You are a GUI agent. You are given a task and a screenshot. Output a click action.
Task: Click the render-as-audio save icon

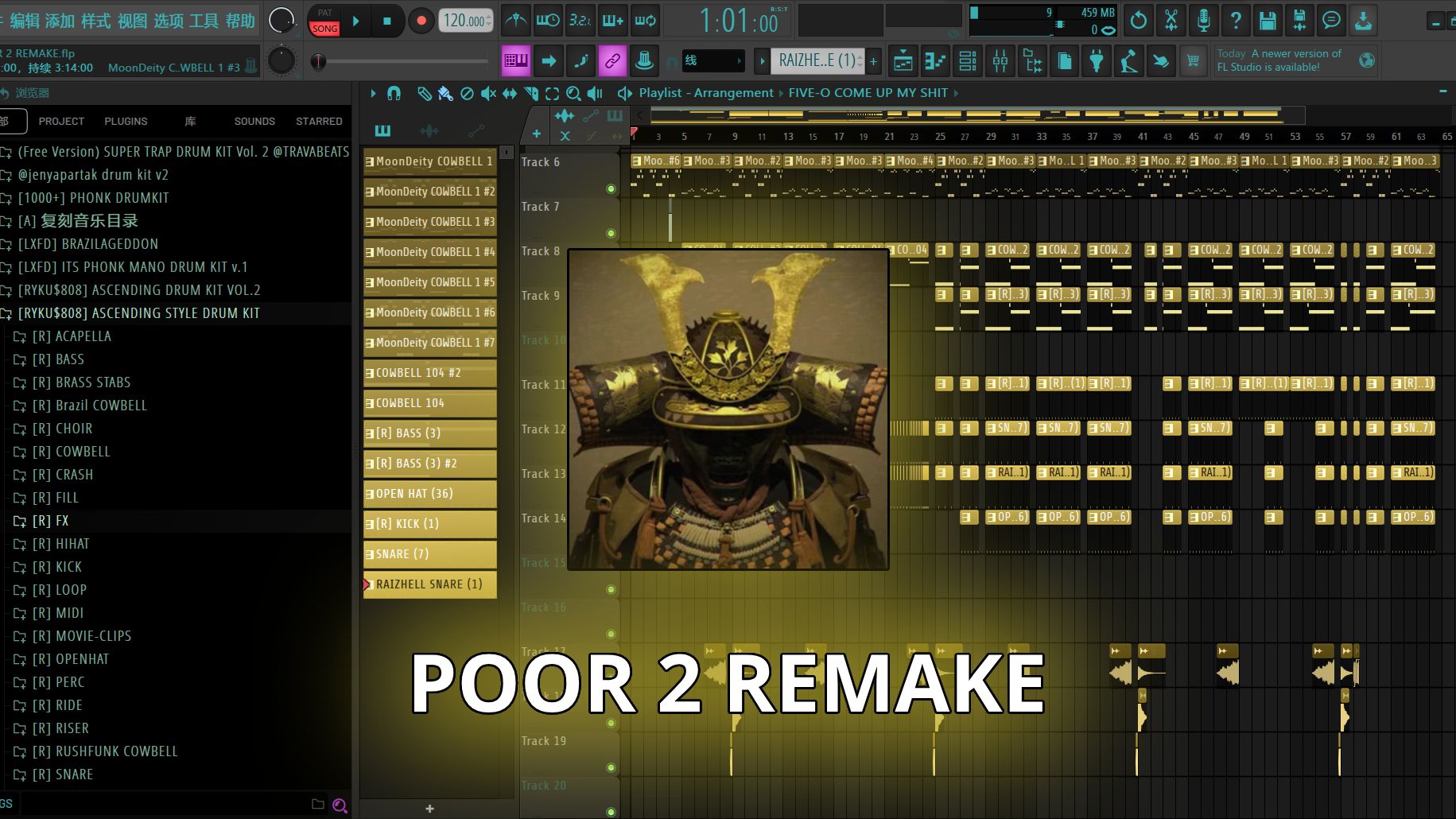1299,21
